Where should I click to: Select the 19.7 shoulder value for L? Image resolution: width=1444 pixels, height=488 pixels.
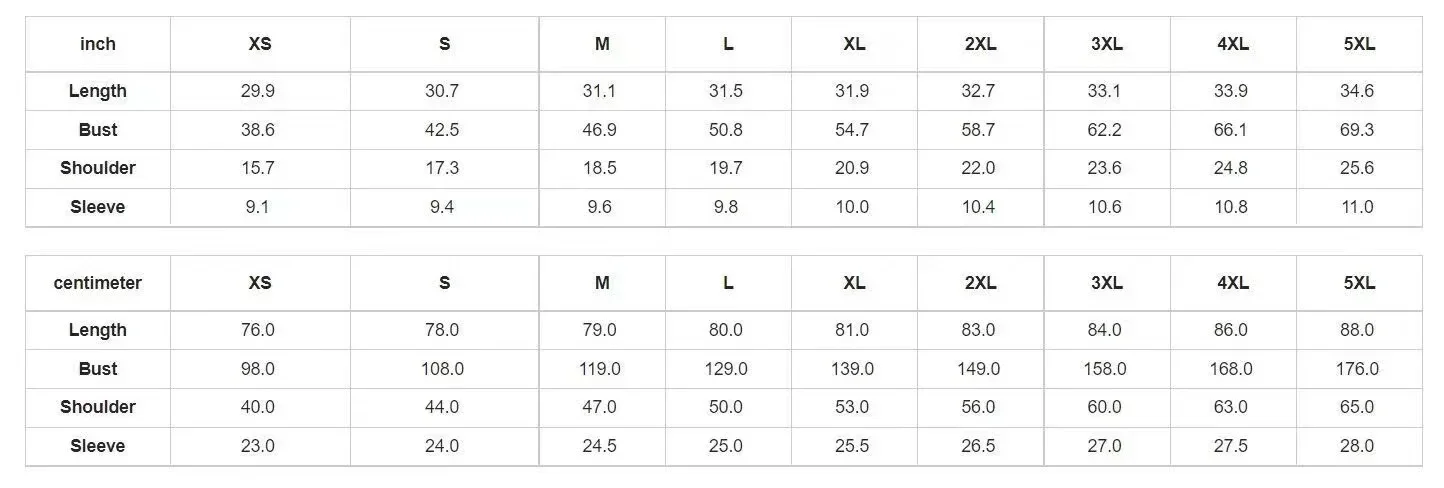click(726, 168)
